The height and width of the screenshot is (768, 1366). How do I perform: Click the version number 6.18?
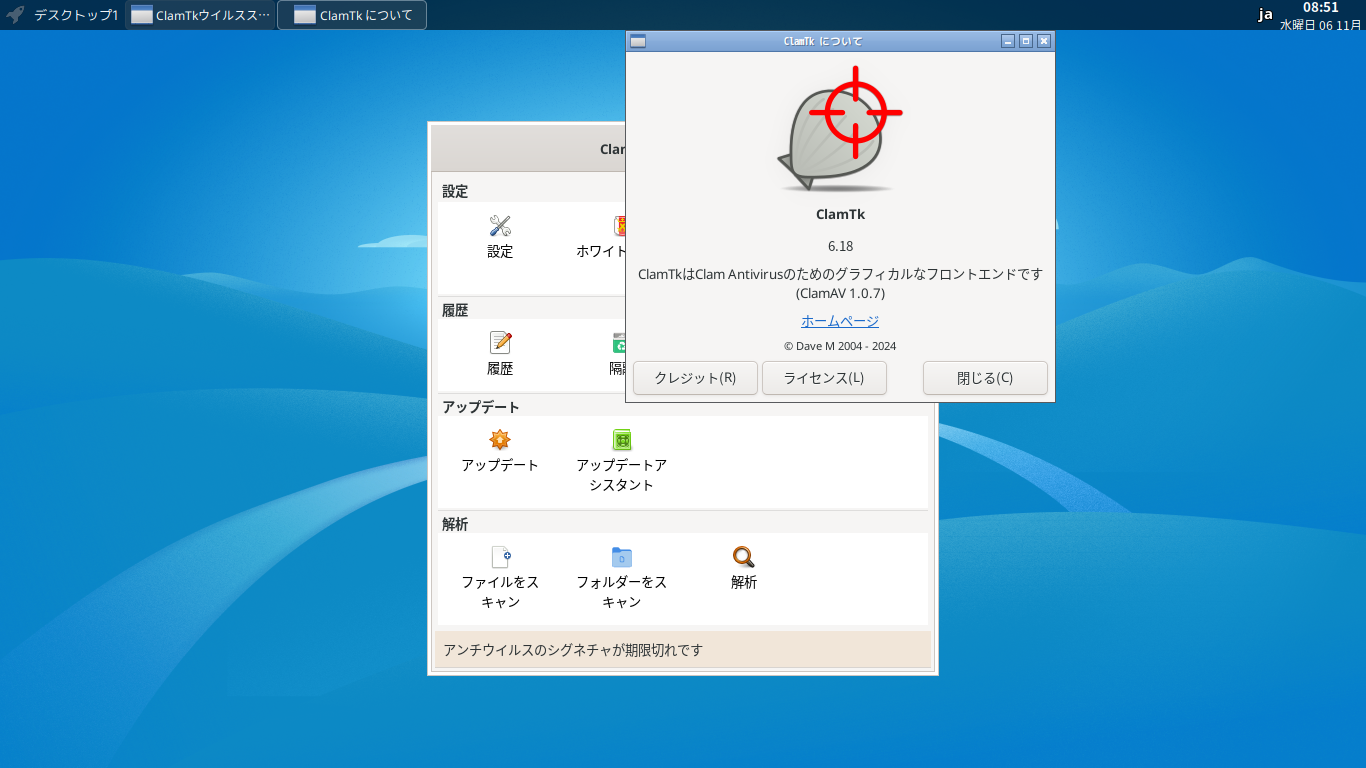(x=840, y=246)
